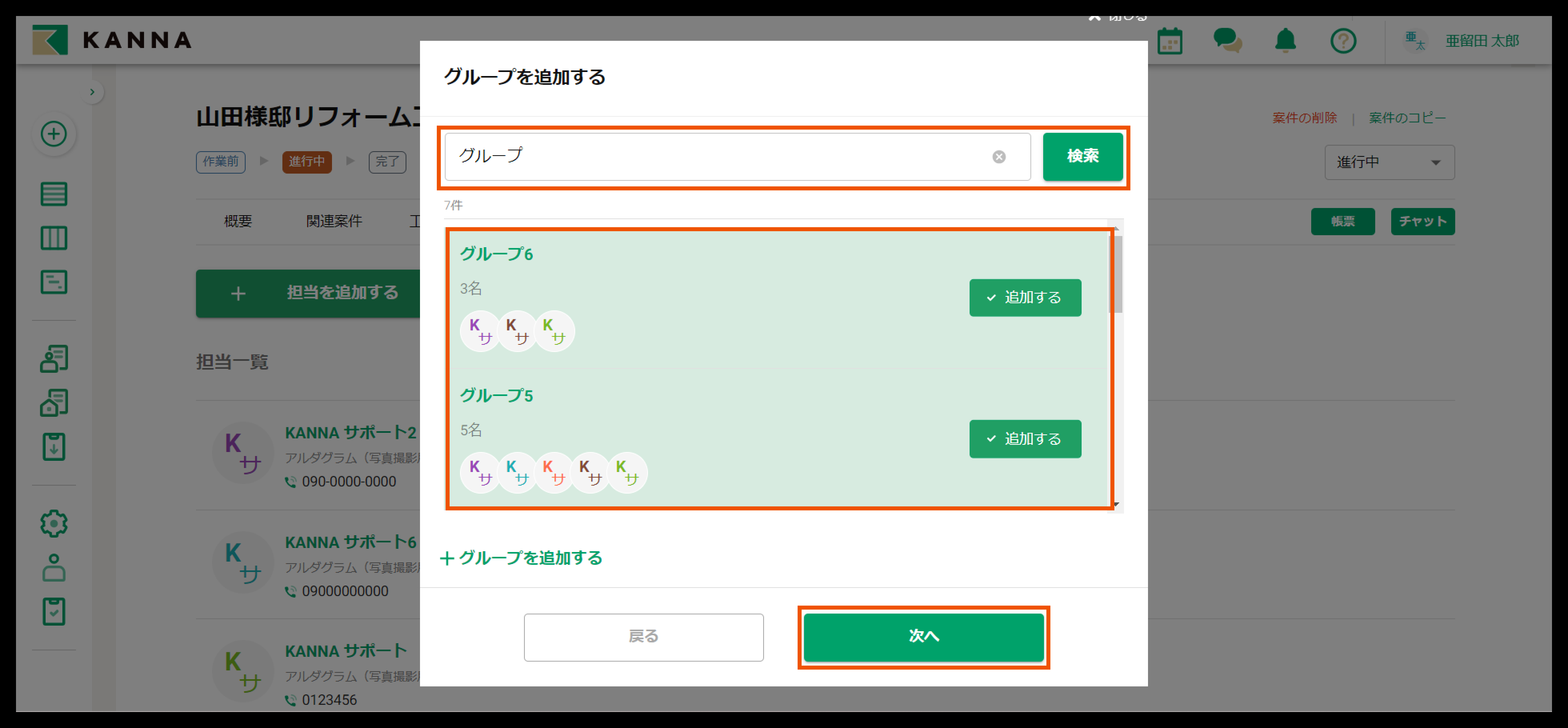This screenshot has width=1568, height=728.
Task: Select the 作業前 status tag
Action: (x=220, y=162)
